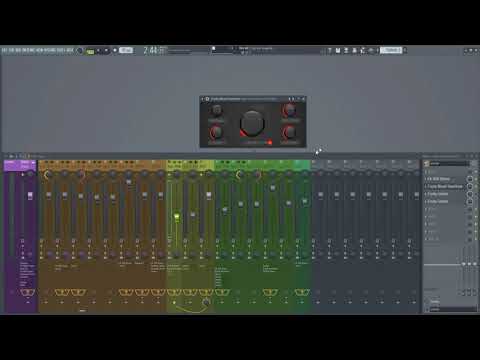Click the large central PreAmp knob
The image size is (480, 360).
[252, 123]
